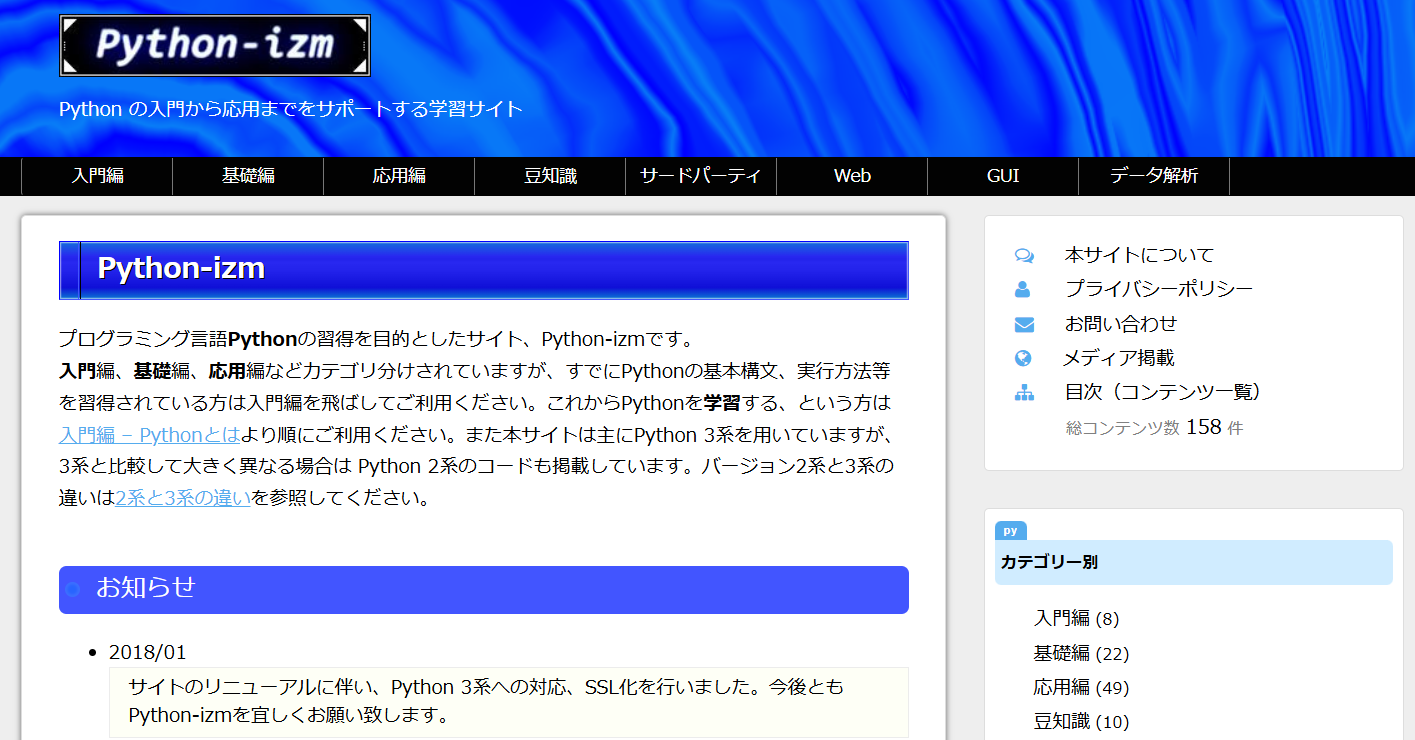The image size is (1415, 740).
Task: Click the sitemap icon beside 目次
Action: [x=1024, y=392]
